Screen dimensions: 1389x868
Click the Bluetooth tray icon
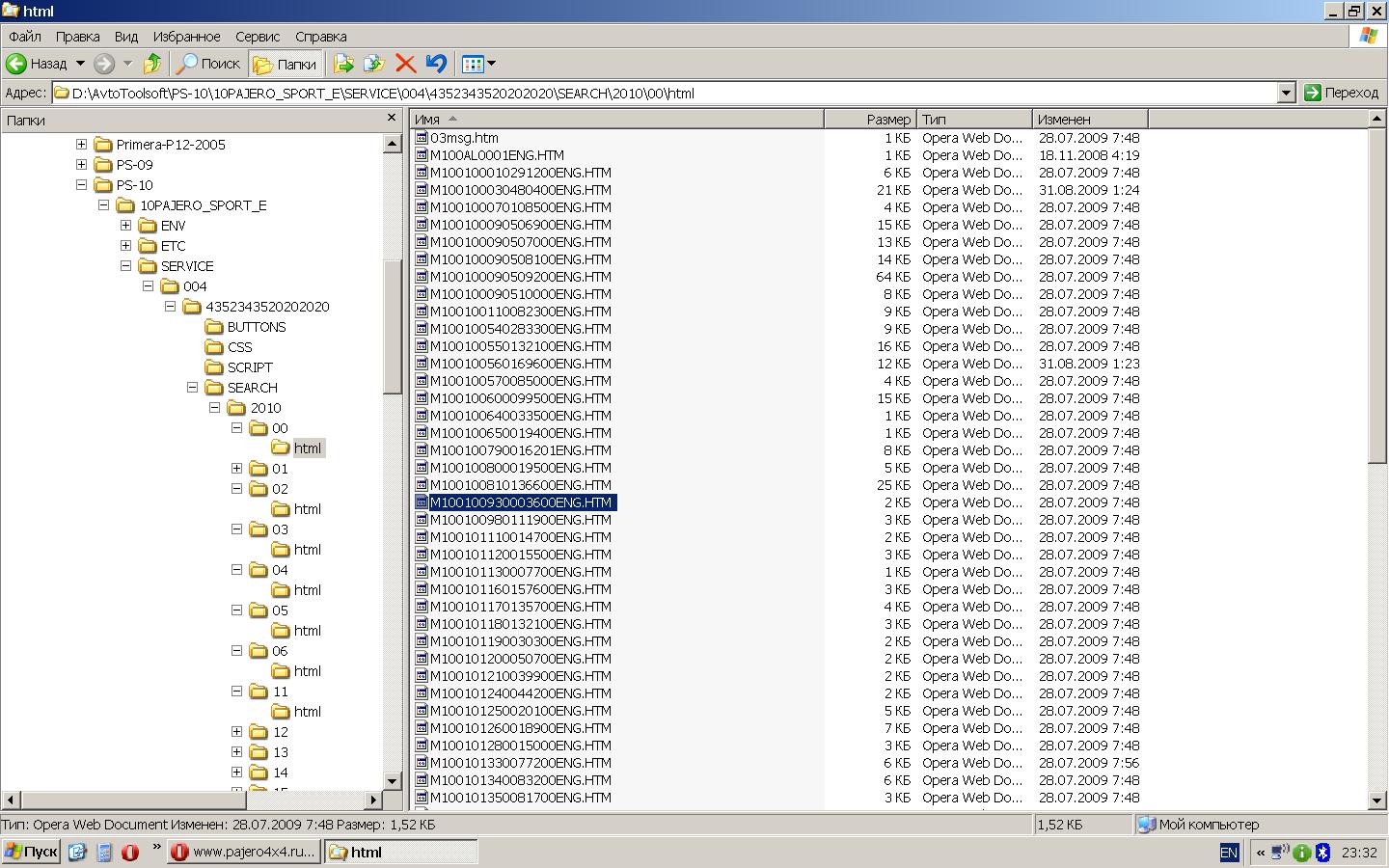[x=1322, y=852]
